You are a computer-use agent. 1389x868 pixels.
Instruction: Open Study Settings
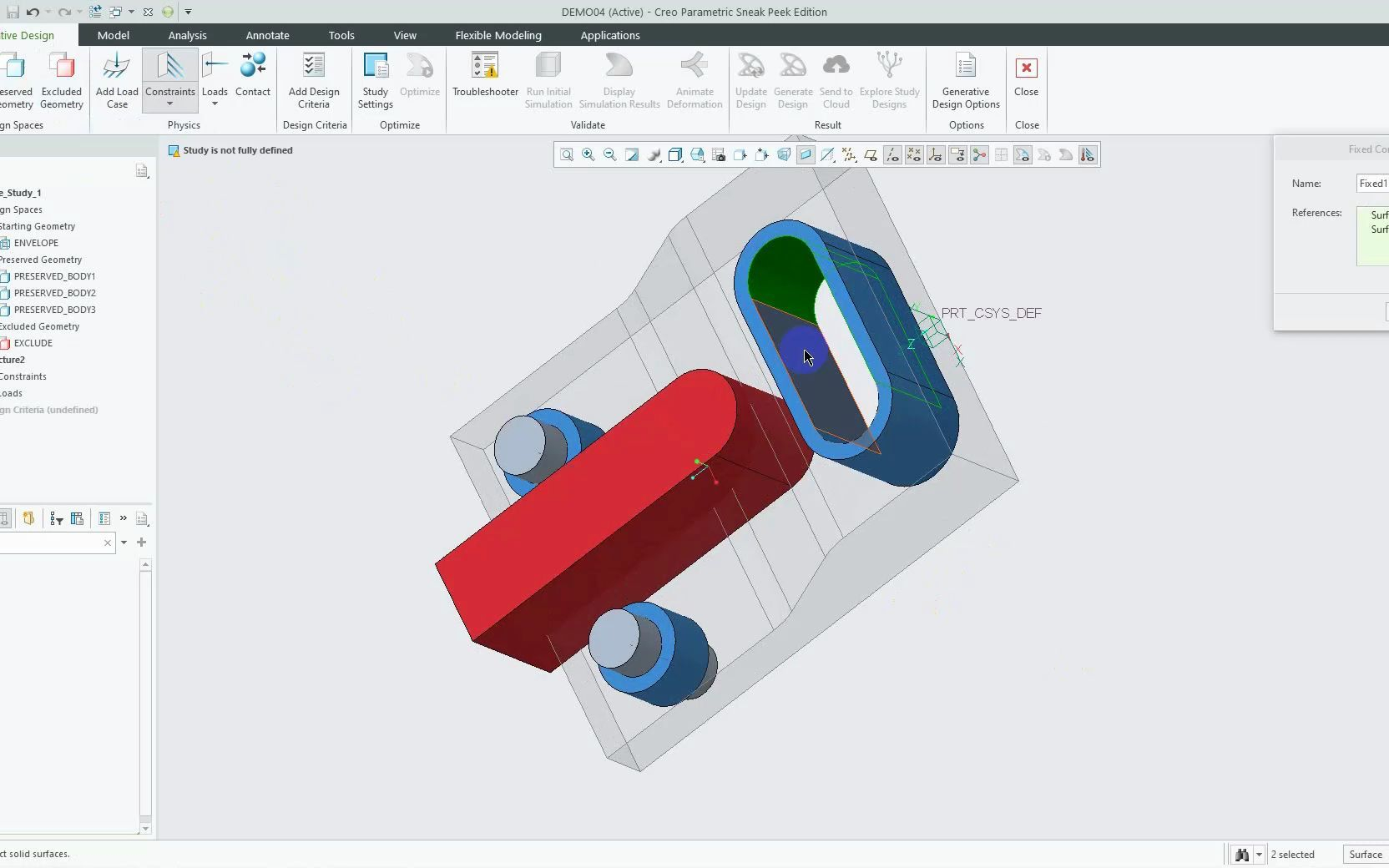(x=375, y=80)
